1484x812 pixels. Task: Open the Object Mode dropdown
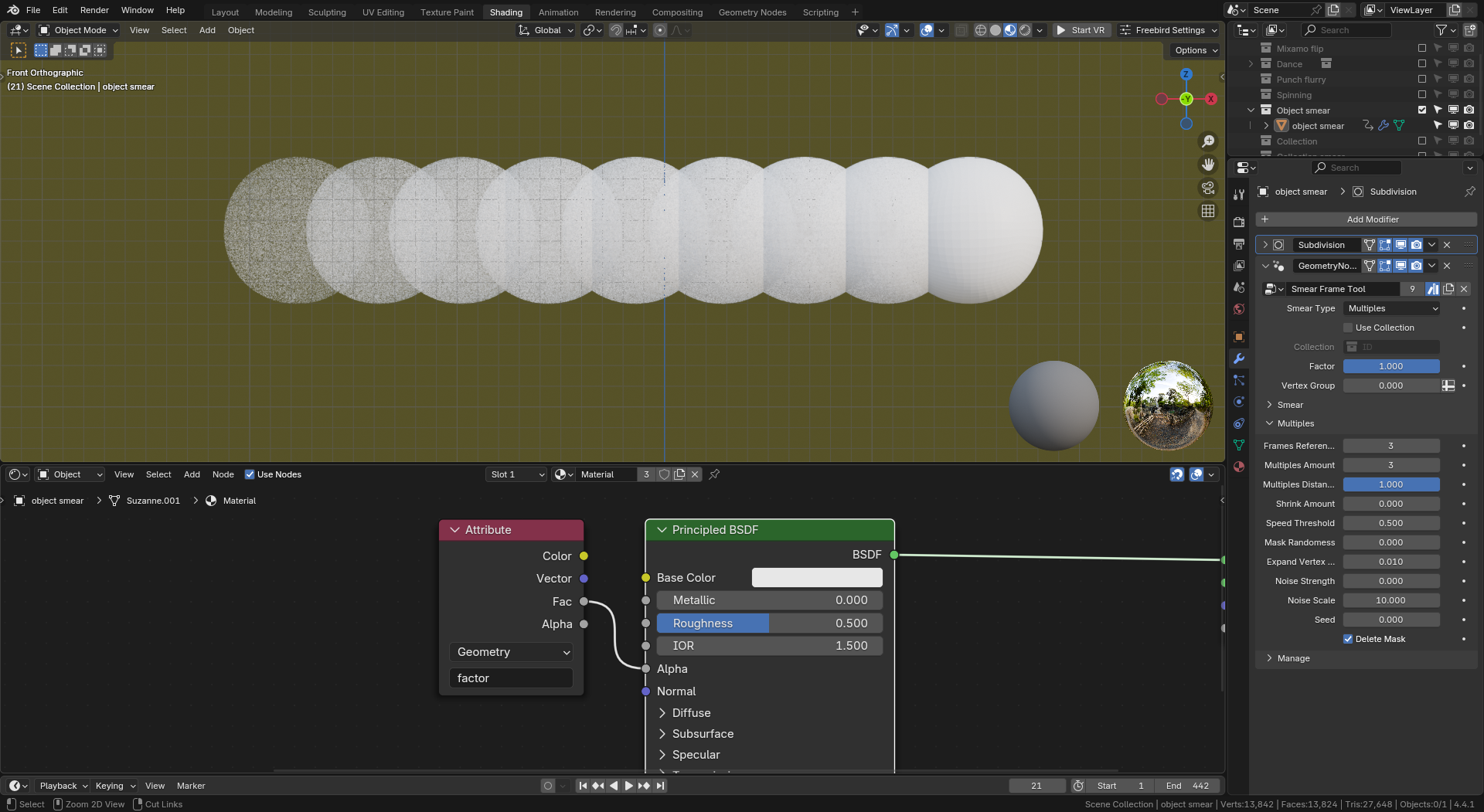[x=78, y=30]
